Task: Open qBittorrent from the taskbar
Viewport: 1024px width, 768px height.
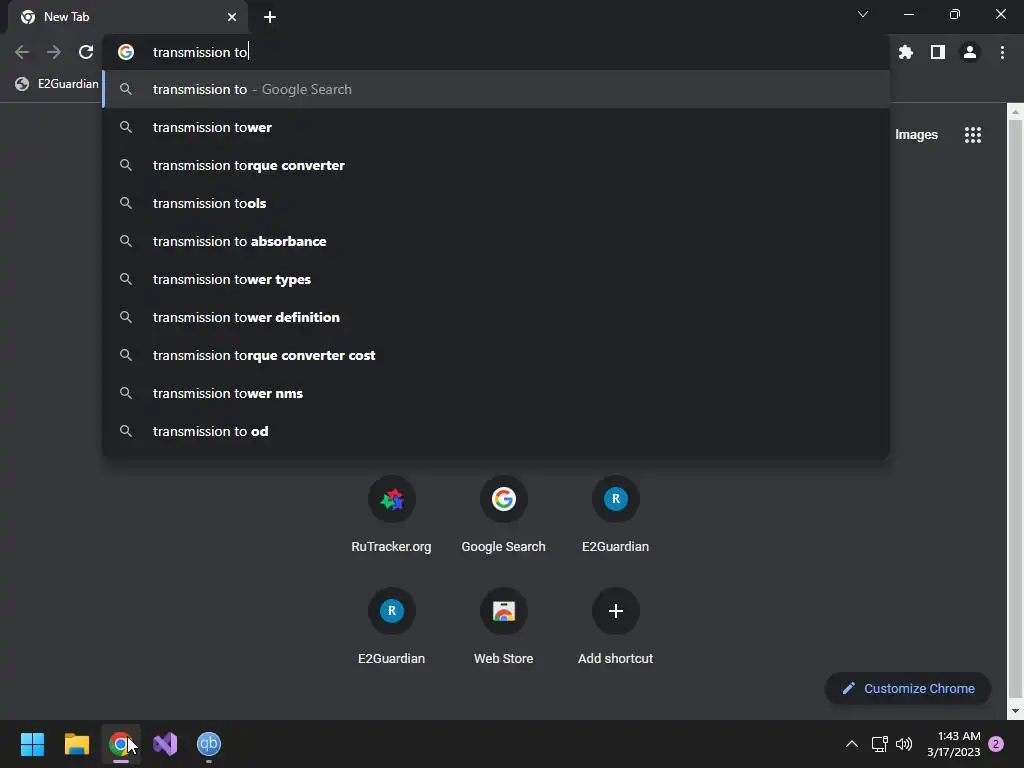Action: click(209, 744)
